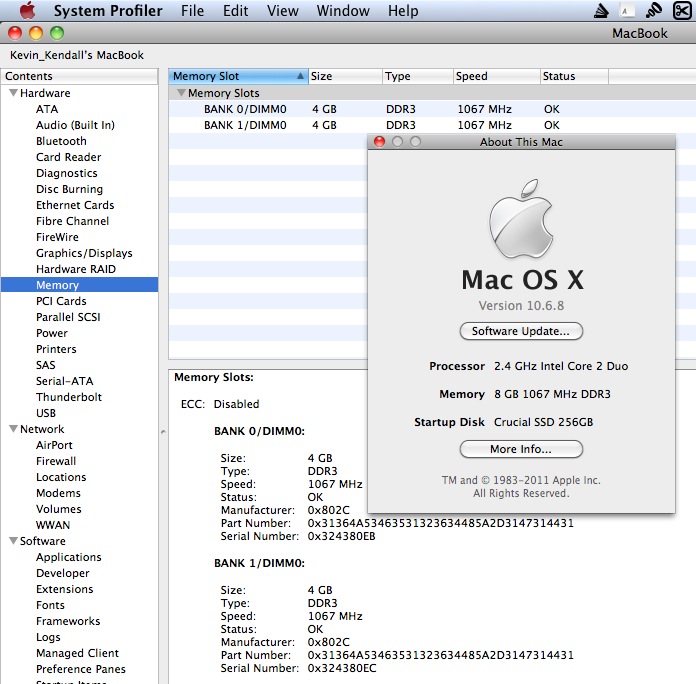Screen dimensions: 696x684
Task: Collapse the Memory Slots disclosure triangle
Action: click(x=181, y=93)
